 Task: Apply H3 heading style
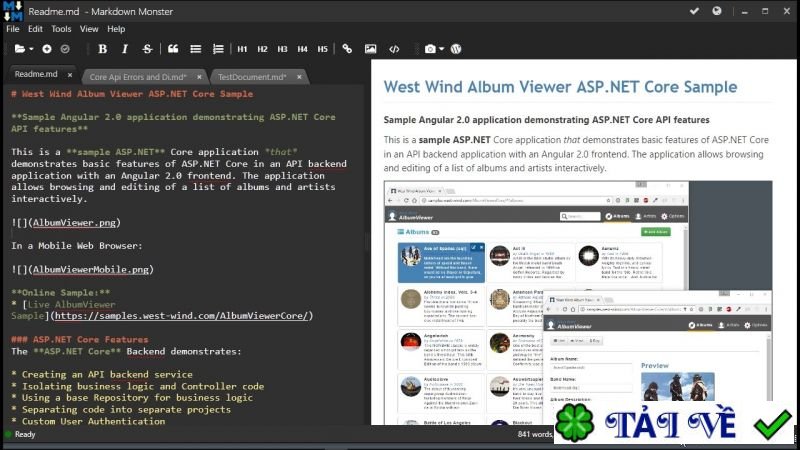pos(282,49)
